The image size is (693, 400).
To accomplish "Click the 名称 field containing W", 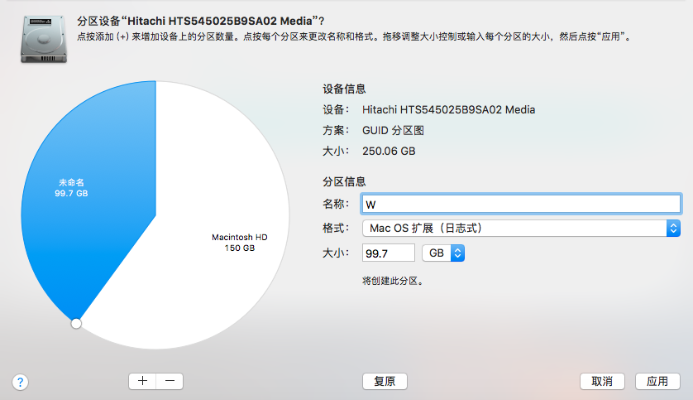I will [x=520, y=204].
